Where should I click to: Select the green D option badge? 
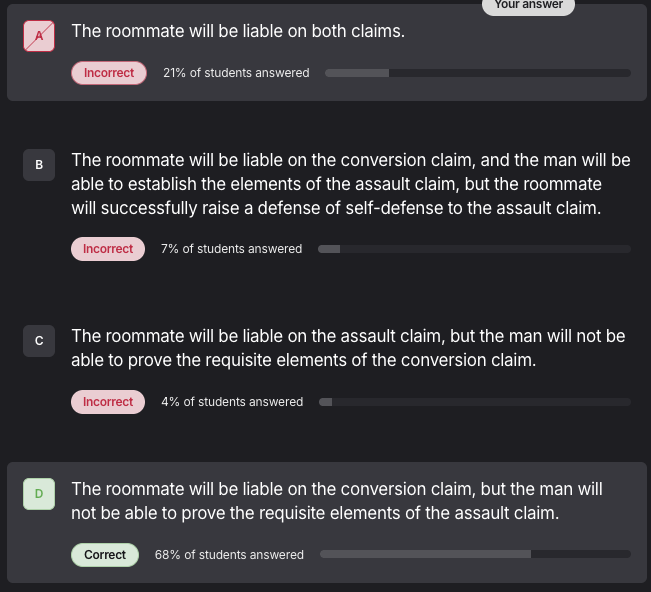pyautogui.click(x=39, y=493)
